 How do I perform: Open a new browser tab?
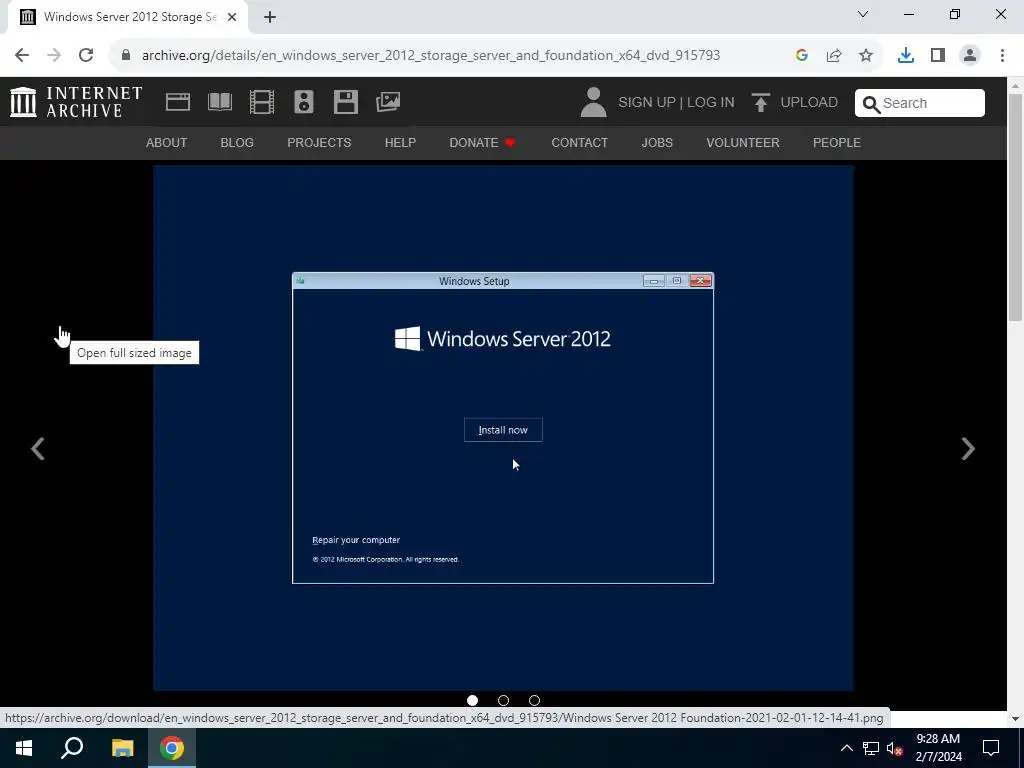point(270,18)
